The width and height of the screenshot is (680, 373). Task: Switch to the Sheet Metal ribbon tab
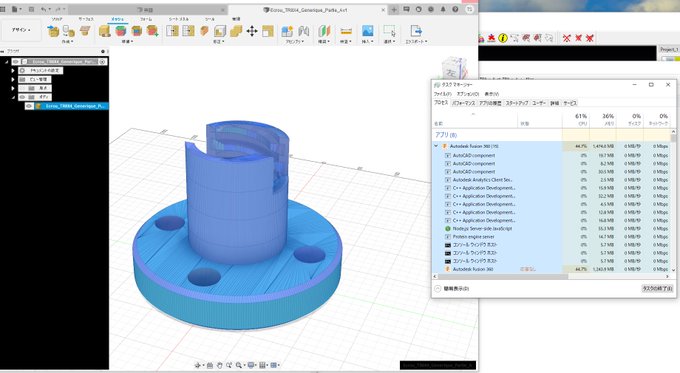[178, 19]
